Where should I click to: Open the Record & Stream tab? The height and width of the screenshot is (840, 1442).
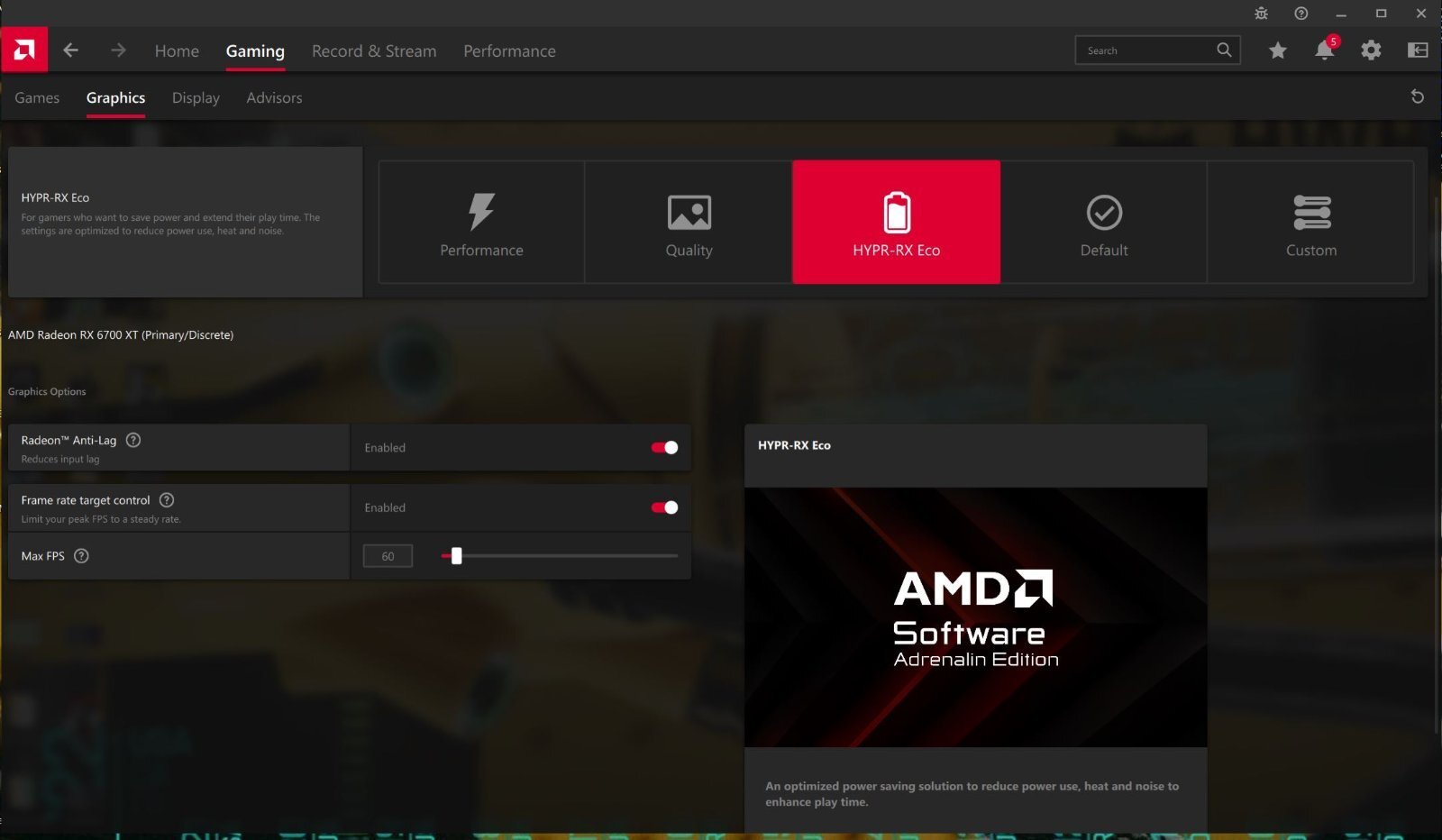point(374,51)
